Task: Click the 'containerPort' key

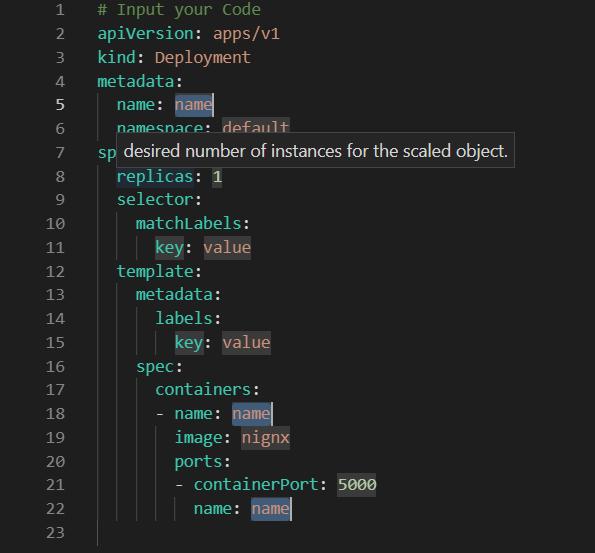Action: (x=256, y=485)
